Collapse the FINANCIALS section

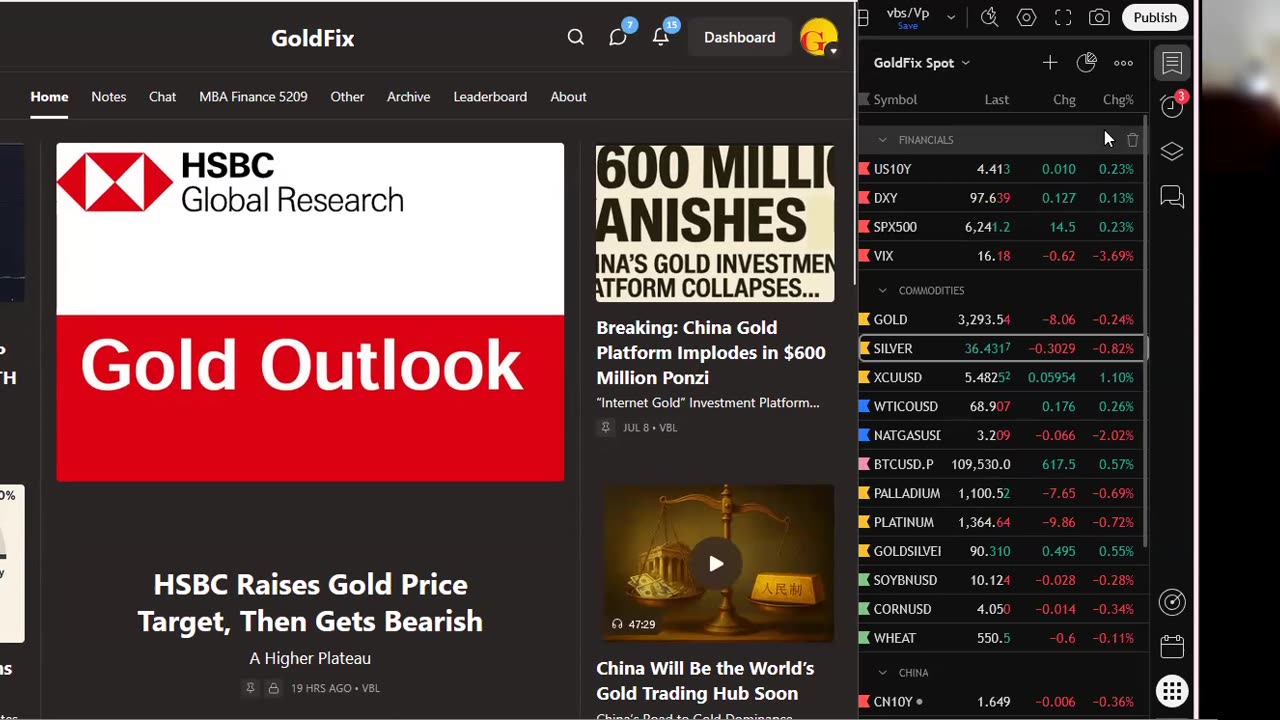coord(882,140)
